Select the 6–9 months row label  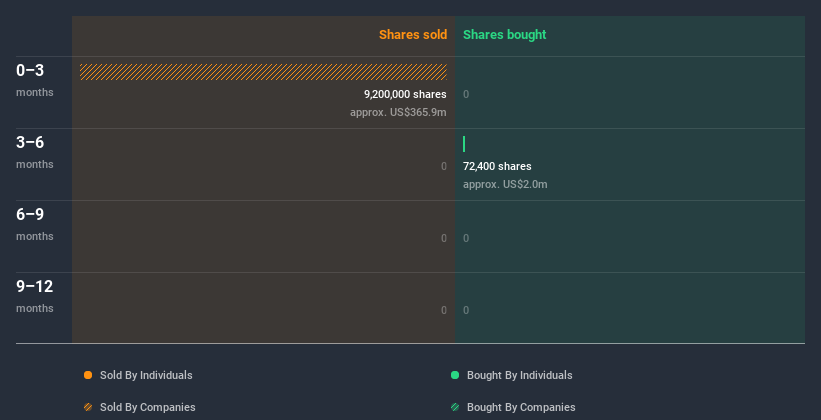click(35, 224)
